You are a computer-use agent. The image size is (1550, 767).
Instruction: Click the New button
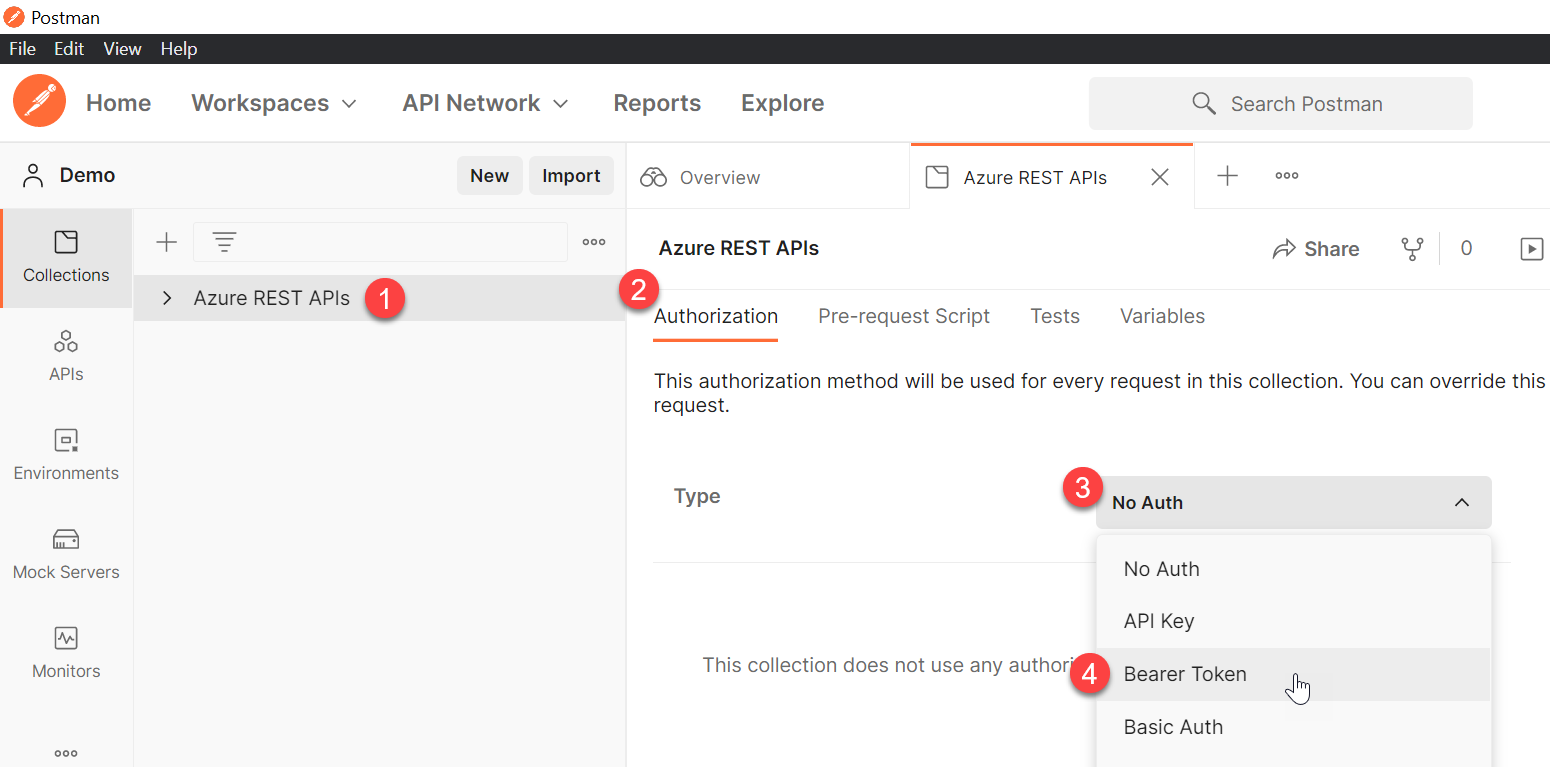(490, 176)
